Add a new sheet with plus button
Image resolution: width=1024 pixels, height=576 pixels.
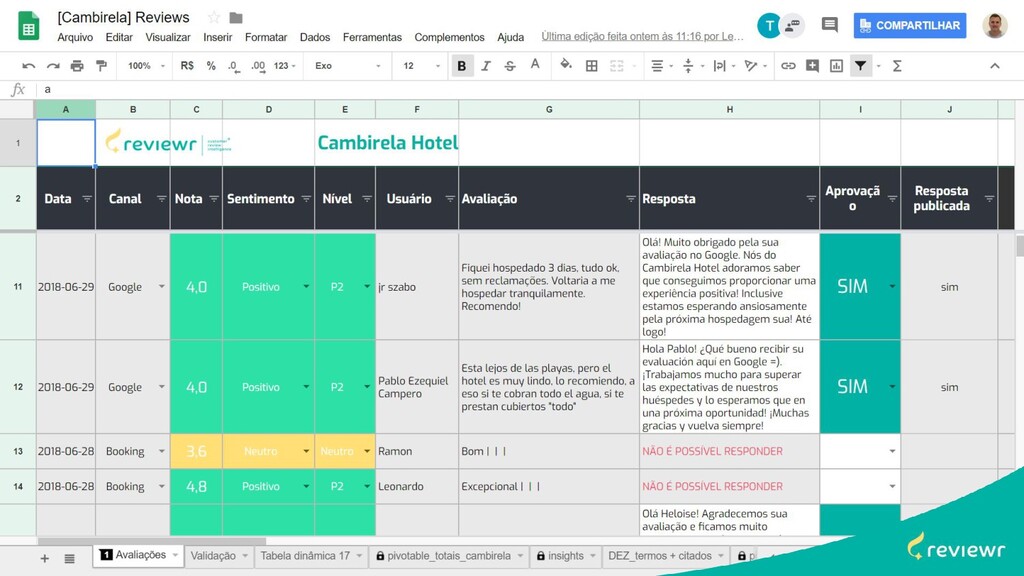(x=44, y=558)
